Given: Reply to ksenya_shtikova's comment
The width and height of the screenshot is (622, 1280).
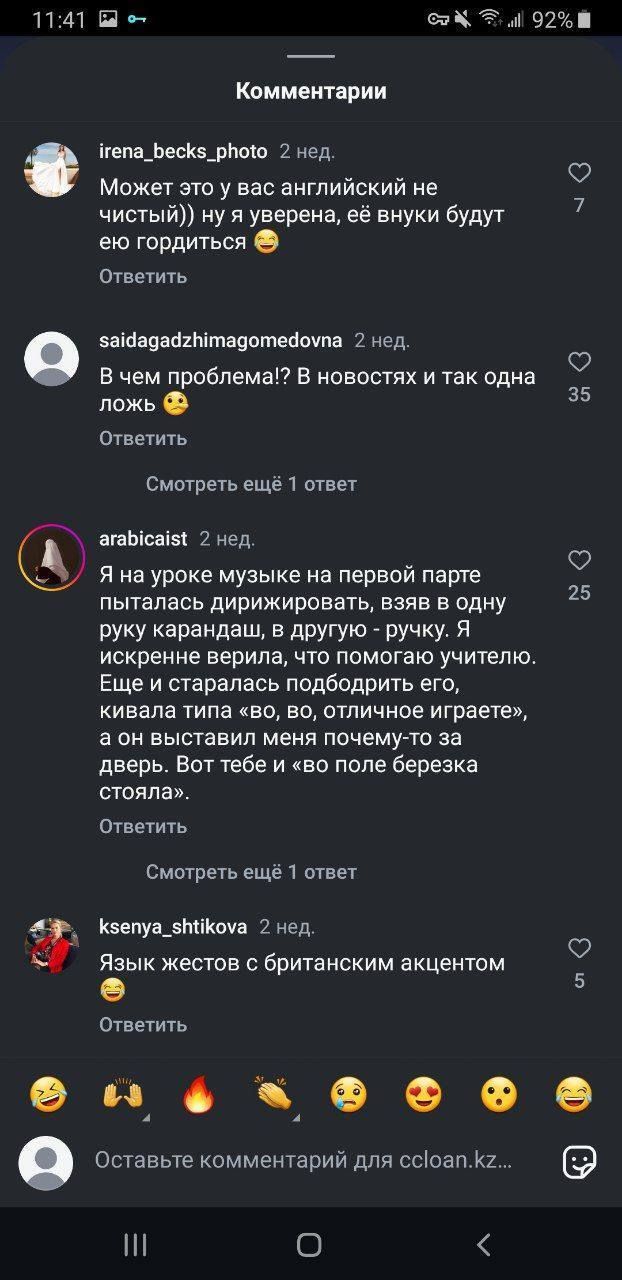Looking at the screenshot, I should tap(143, 1024).
